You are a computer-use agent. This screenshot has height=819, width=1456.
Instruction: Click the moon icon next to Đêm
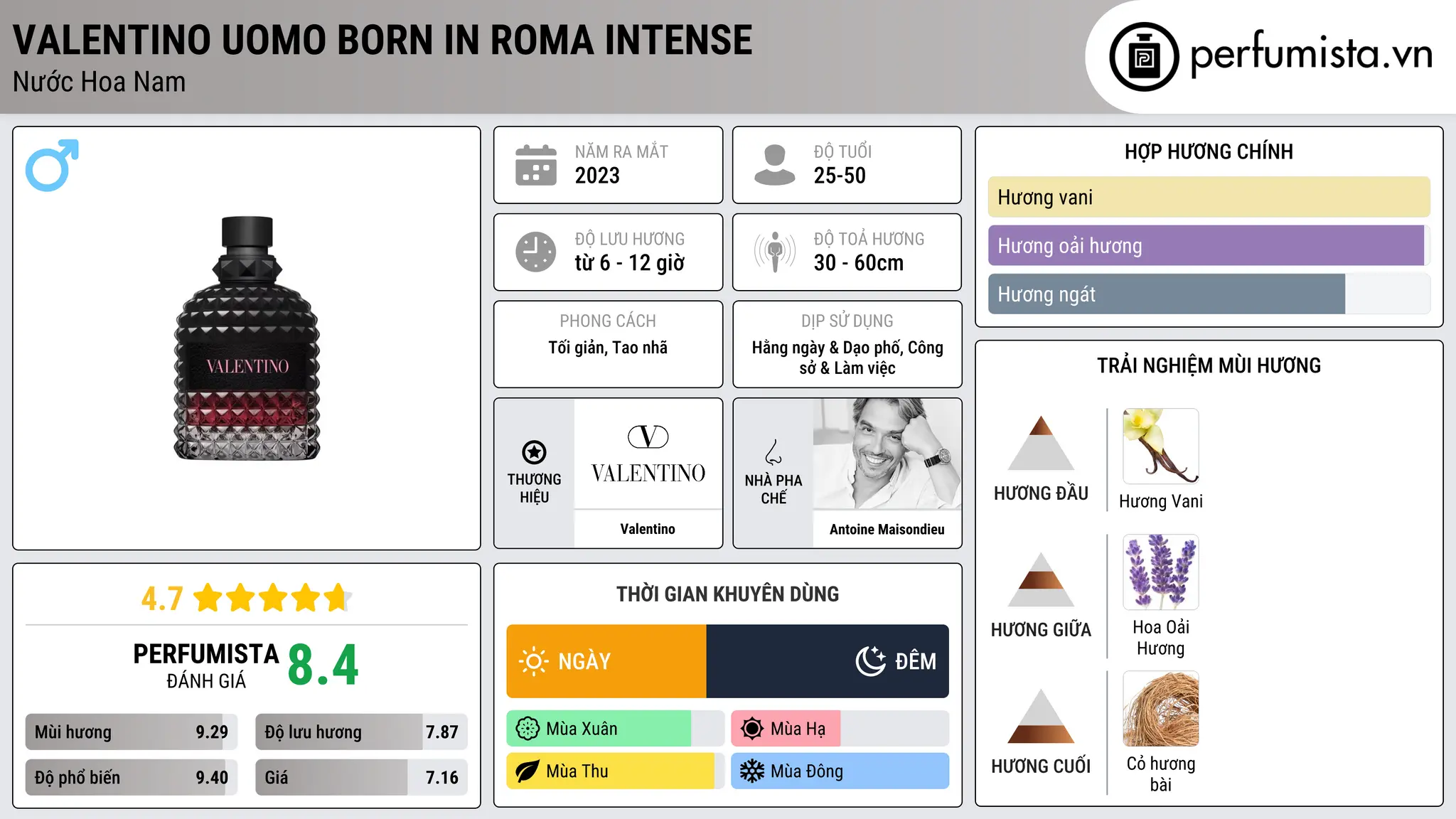(x=871, y=661)
